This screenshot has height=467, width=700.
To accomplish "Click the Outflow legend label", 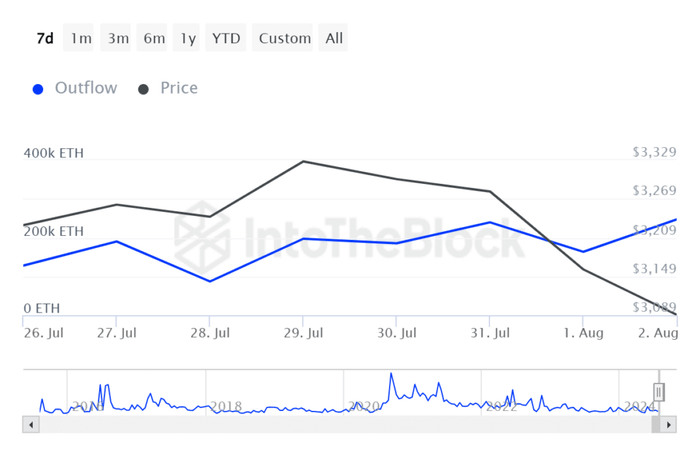I will pos(86,88).
